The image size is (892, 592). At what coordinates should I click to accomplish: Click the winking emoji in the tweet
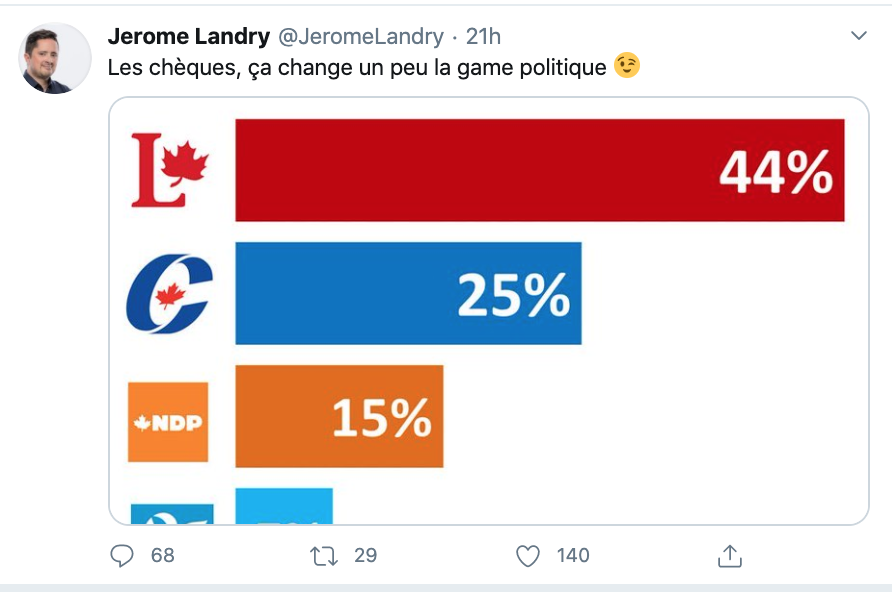coord(627,67)
